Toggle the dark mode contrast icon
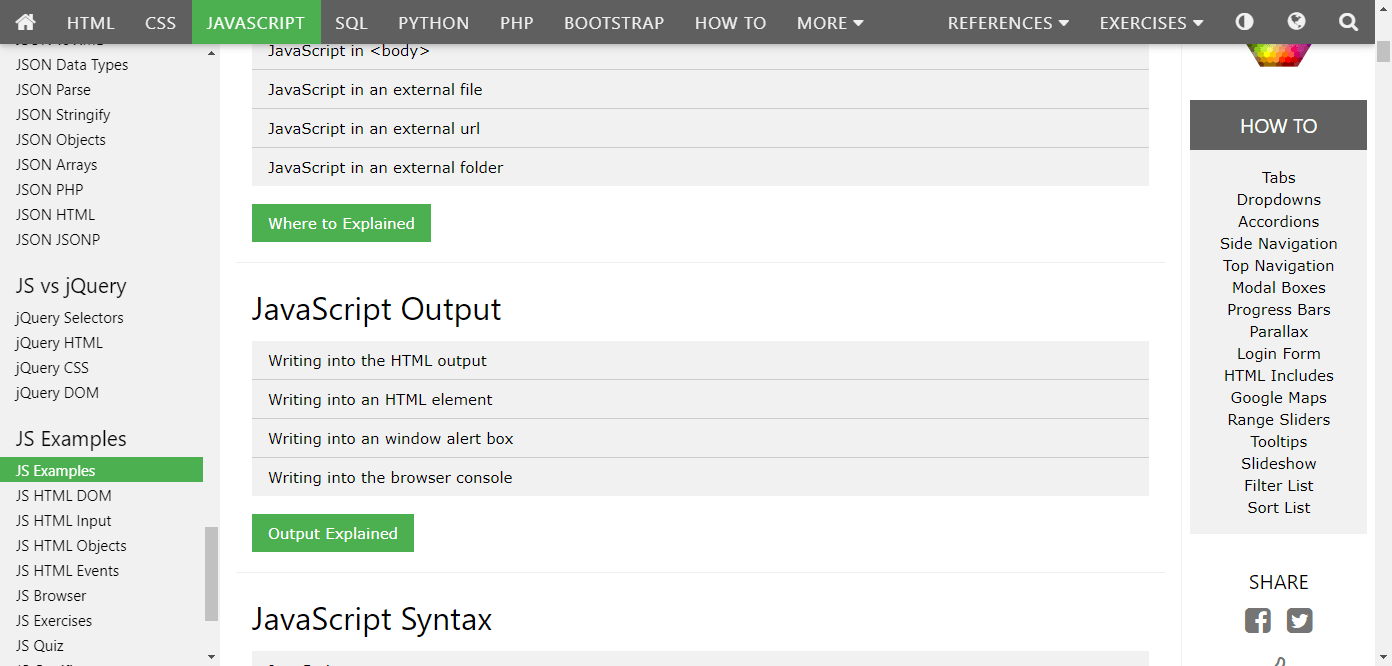 tap(1244, 22)
